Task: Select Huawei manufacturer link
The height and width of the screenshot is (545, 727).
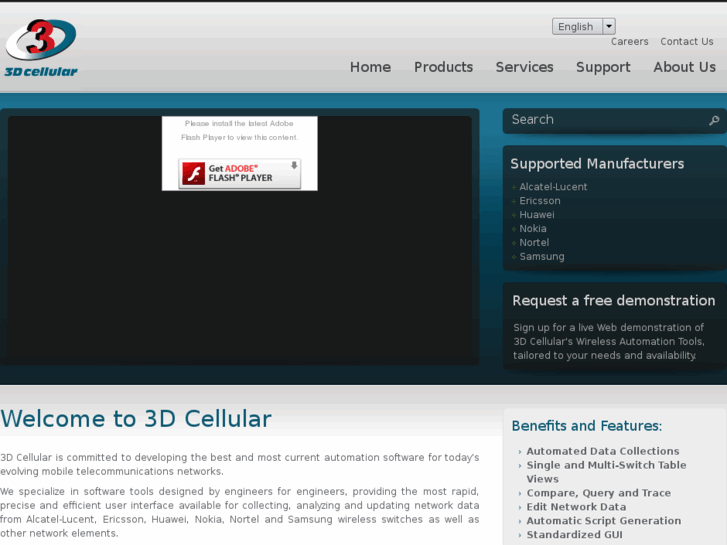Action: click(x=536, y=215)
